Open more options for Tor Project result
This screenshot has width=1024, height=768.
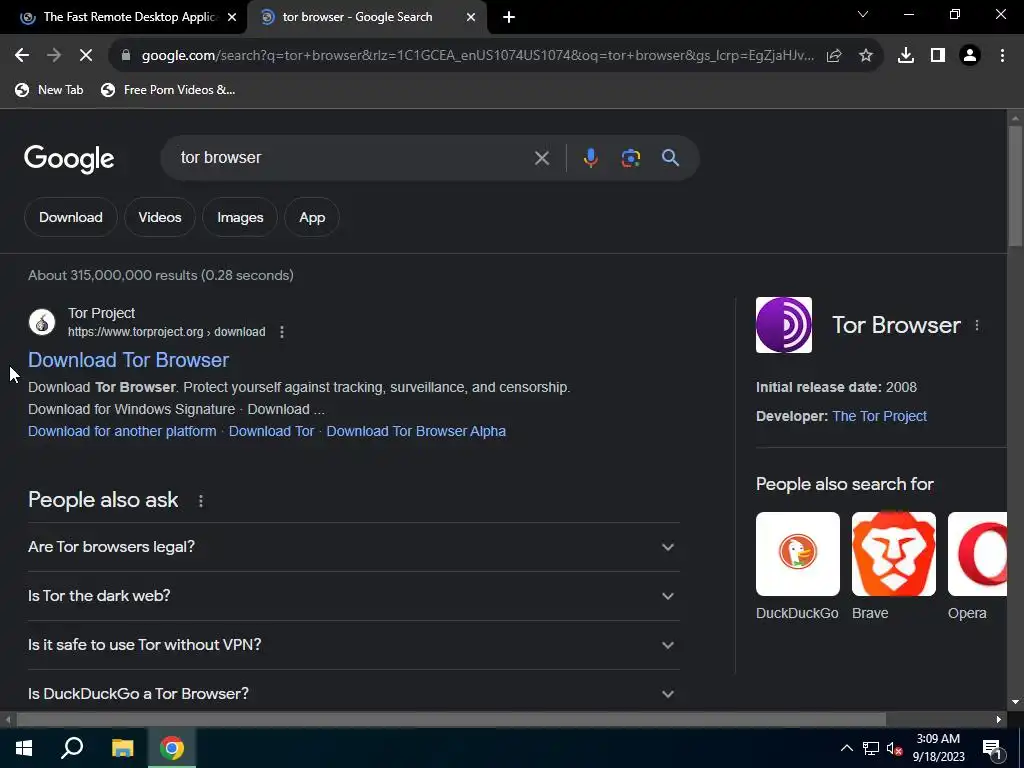pyautogui.click(x=281, y=332)
